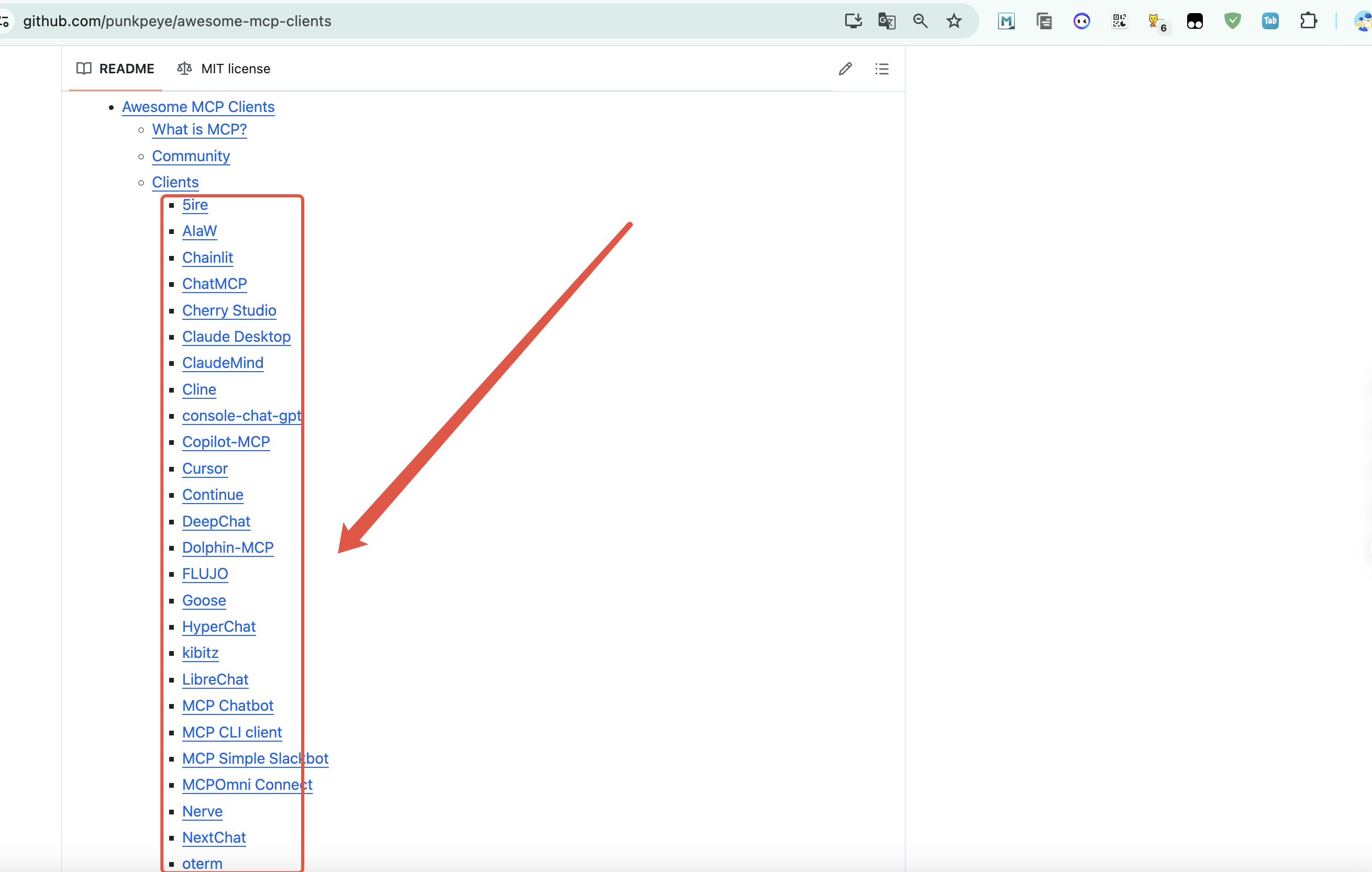Viewport: 1372px width, 872px height.
Task: Open the teal M extension icon
Action: tap(1006, 21)
